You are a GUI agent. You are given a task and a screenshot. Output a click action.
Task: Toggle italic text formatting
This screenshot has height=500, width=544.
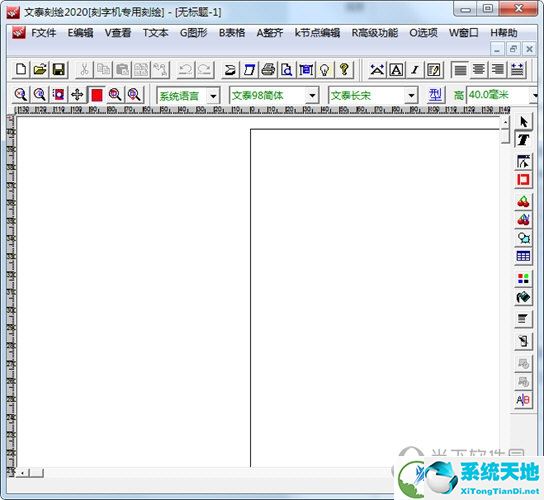pyautogui.click(x=415, y=70)
